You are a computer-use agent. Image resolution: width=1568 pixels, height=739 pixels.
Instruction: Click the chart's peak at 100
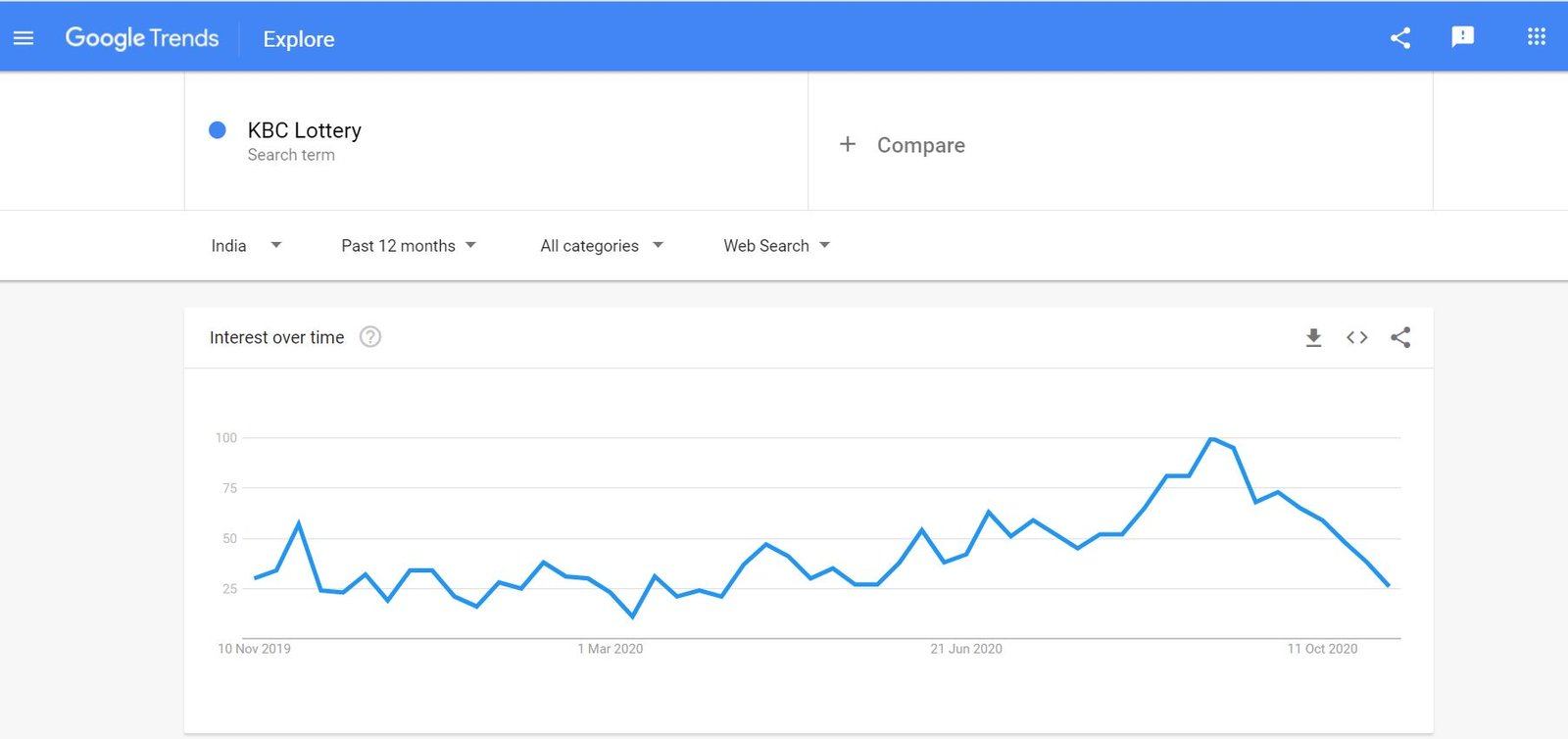coord(1211,438)
